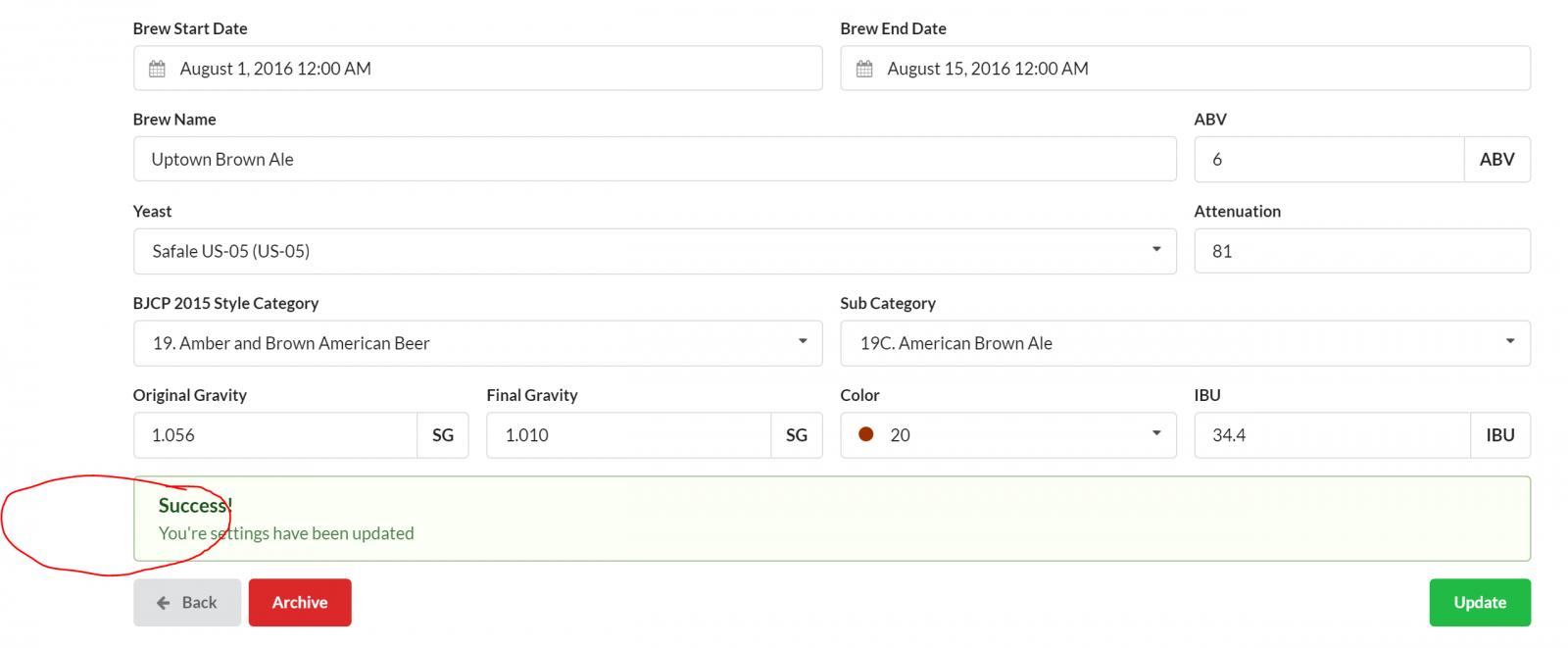This screenshot has width=1568, height=648.
Task: Click the ABV value field
Action: 1329,159
